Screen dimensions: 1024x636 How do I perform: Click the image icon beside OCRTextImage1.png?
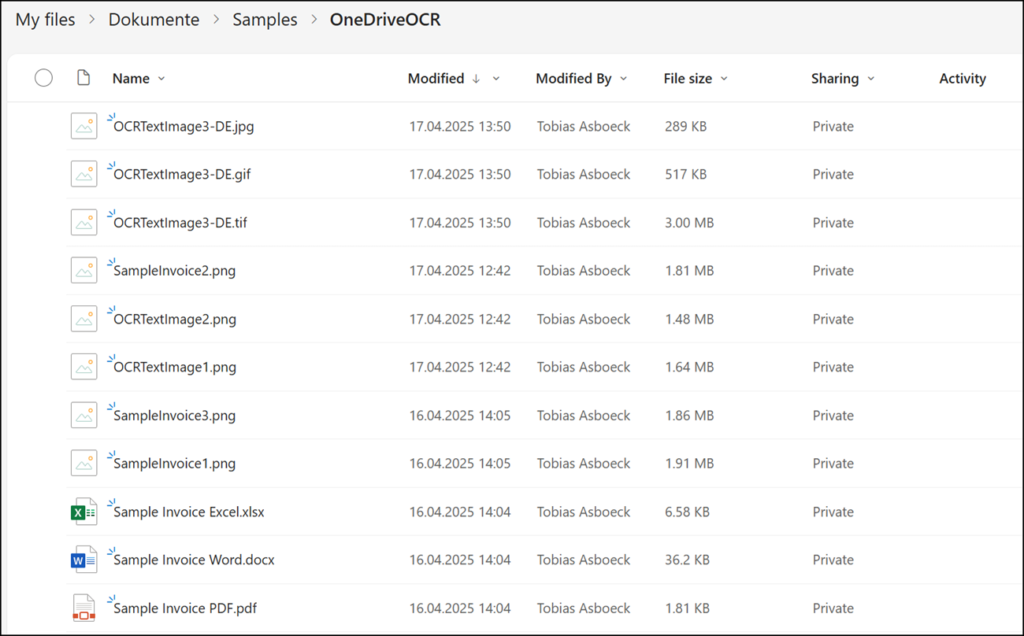pyautogui.click(x=84, y=367)
